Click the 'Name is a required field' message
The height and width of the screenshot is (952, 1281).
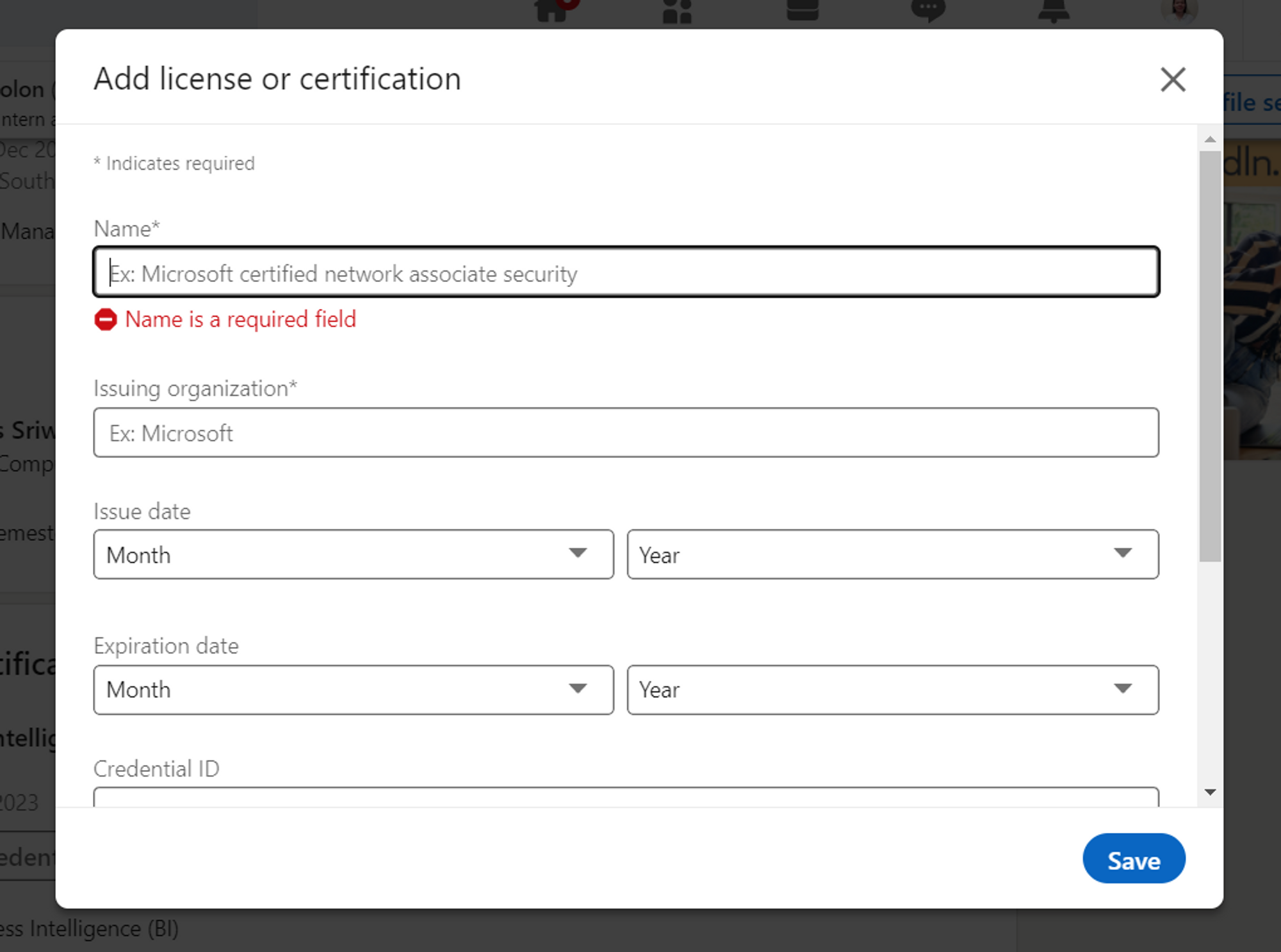[240, 320]
